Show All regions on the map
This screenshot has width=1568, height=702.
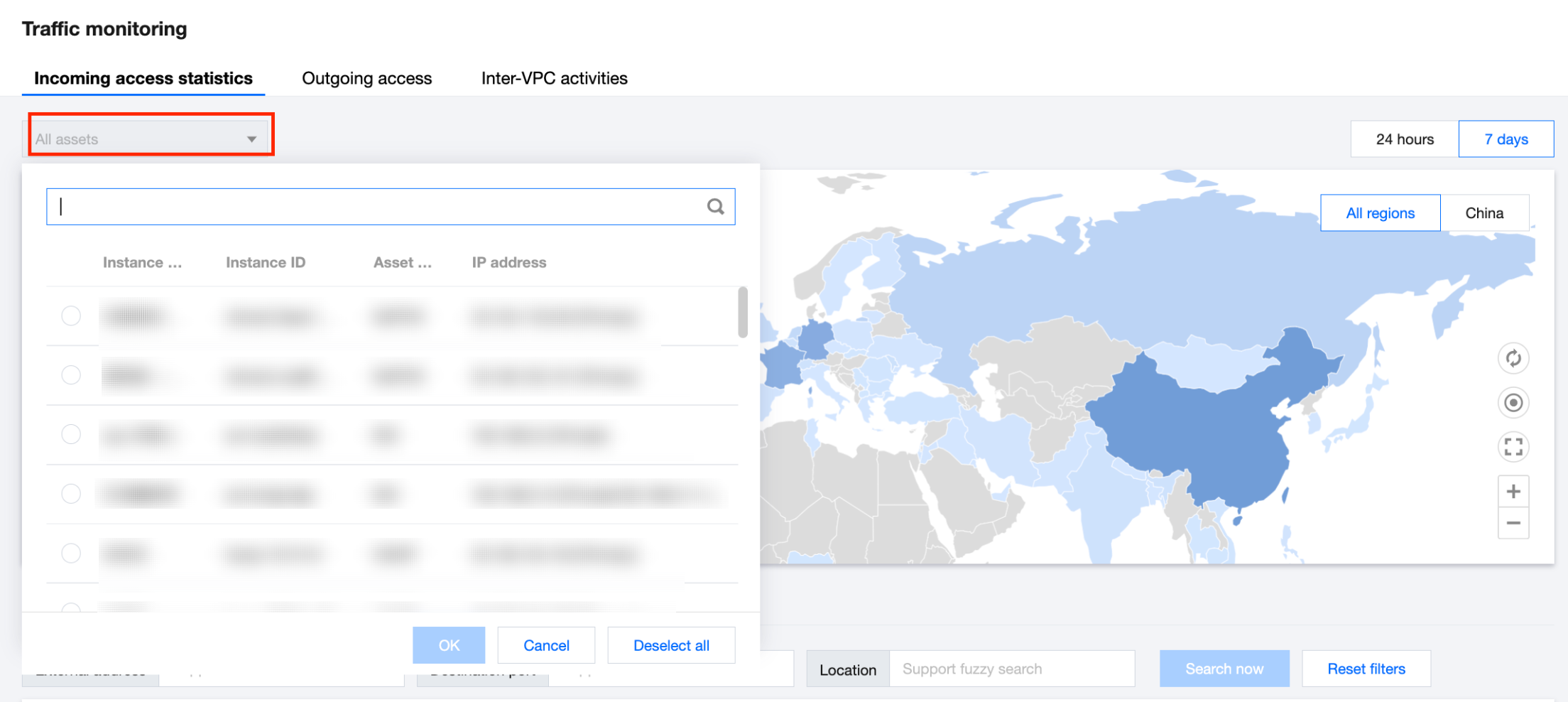[1380, 212]
